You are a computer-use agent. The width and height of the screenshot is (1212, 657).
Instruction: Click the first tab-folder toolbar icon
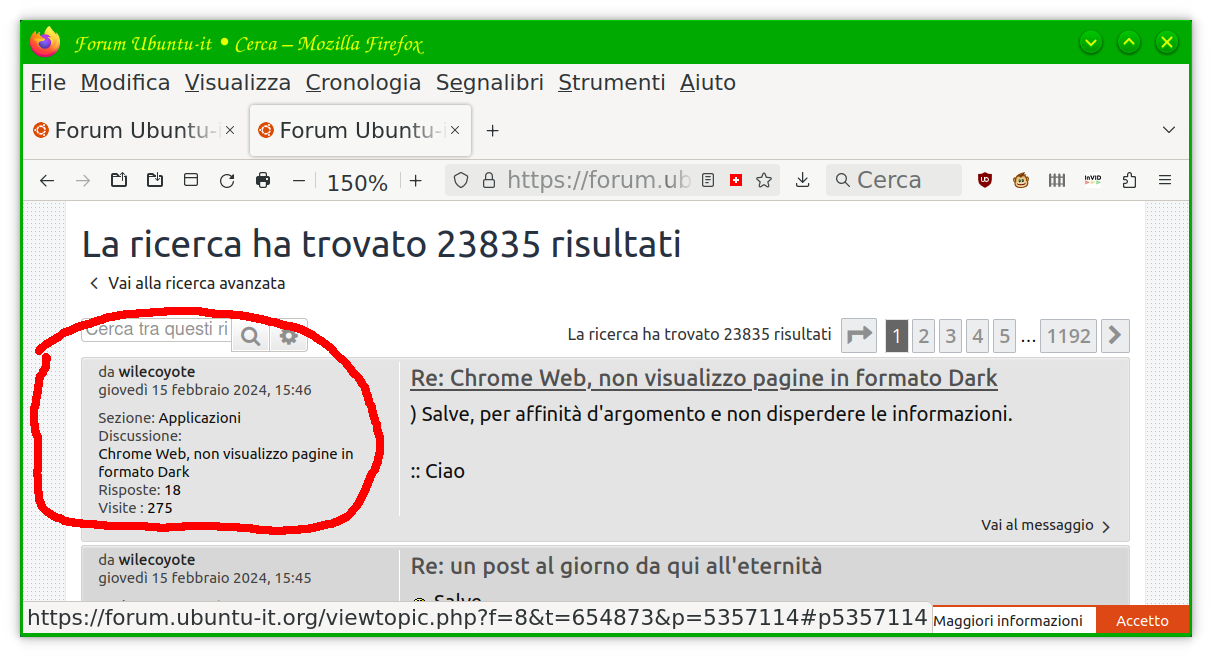pos(119,181)
